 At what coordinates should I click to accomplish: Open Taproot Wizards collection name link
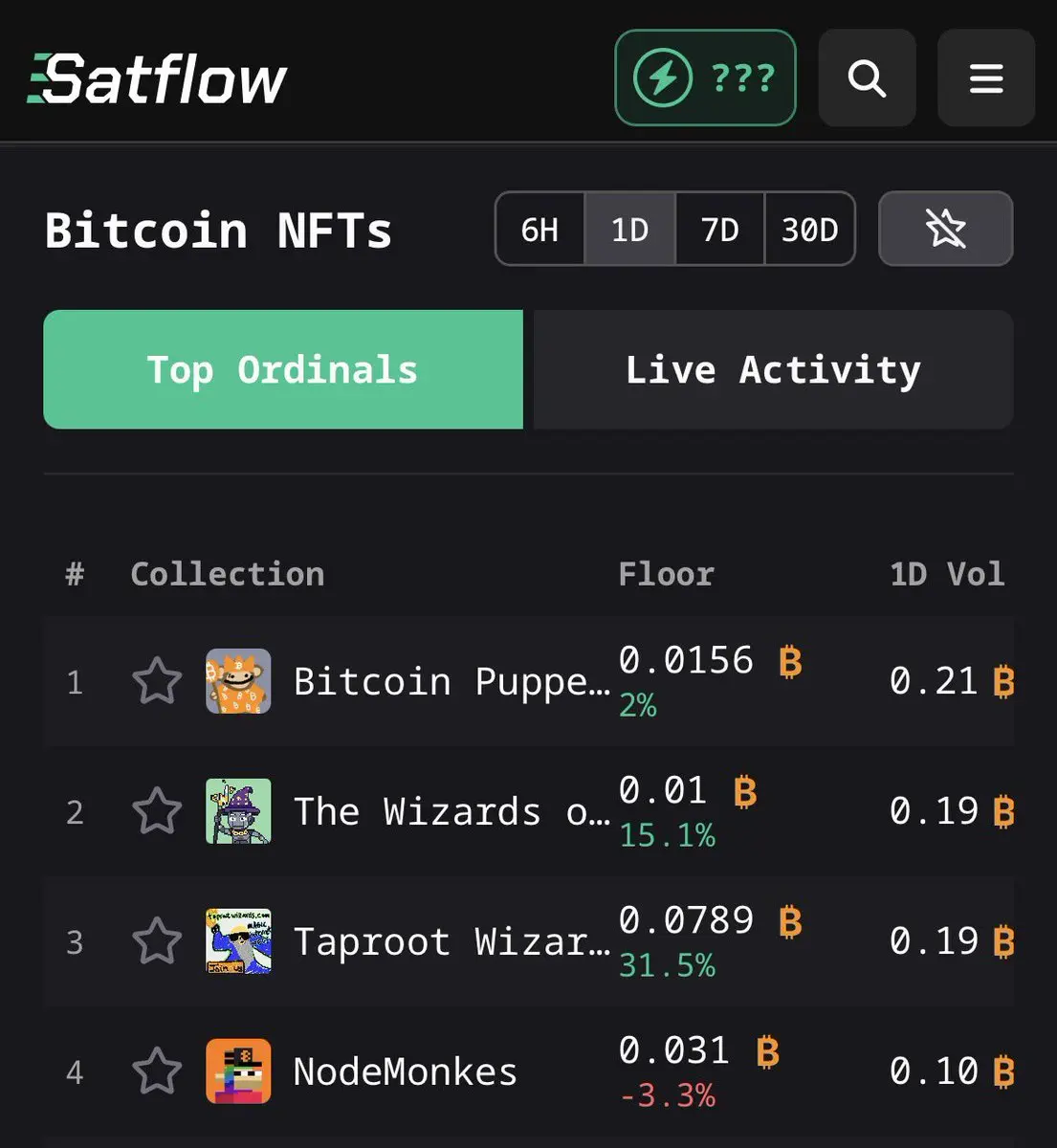451,941
